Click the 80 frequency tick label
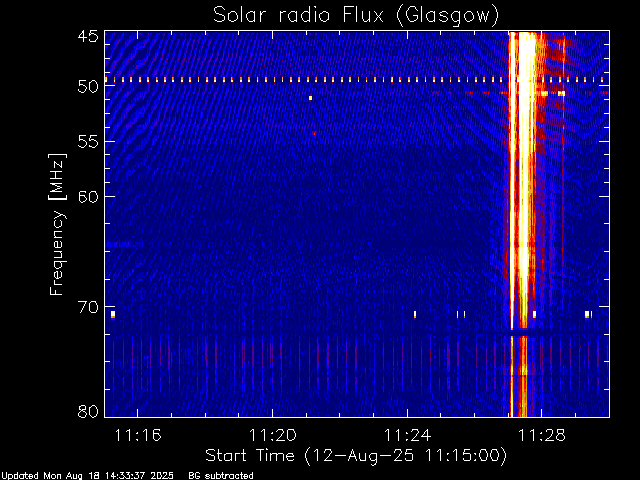This screenshot has width=640, height=480. pos(88,411)
